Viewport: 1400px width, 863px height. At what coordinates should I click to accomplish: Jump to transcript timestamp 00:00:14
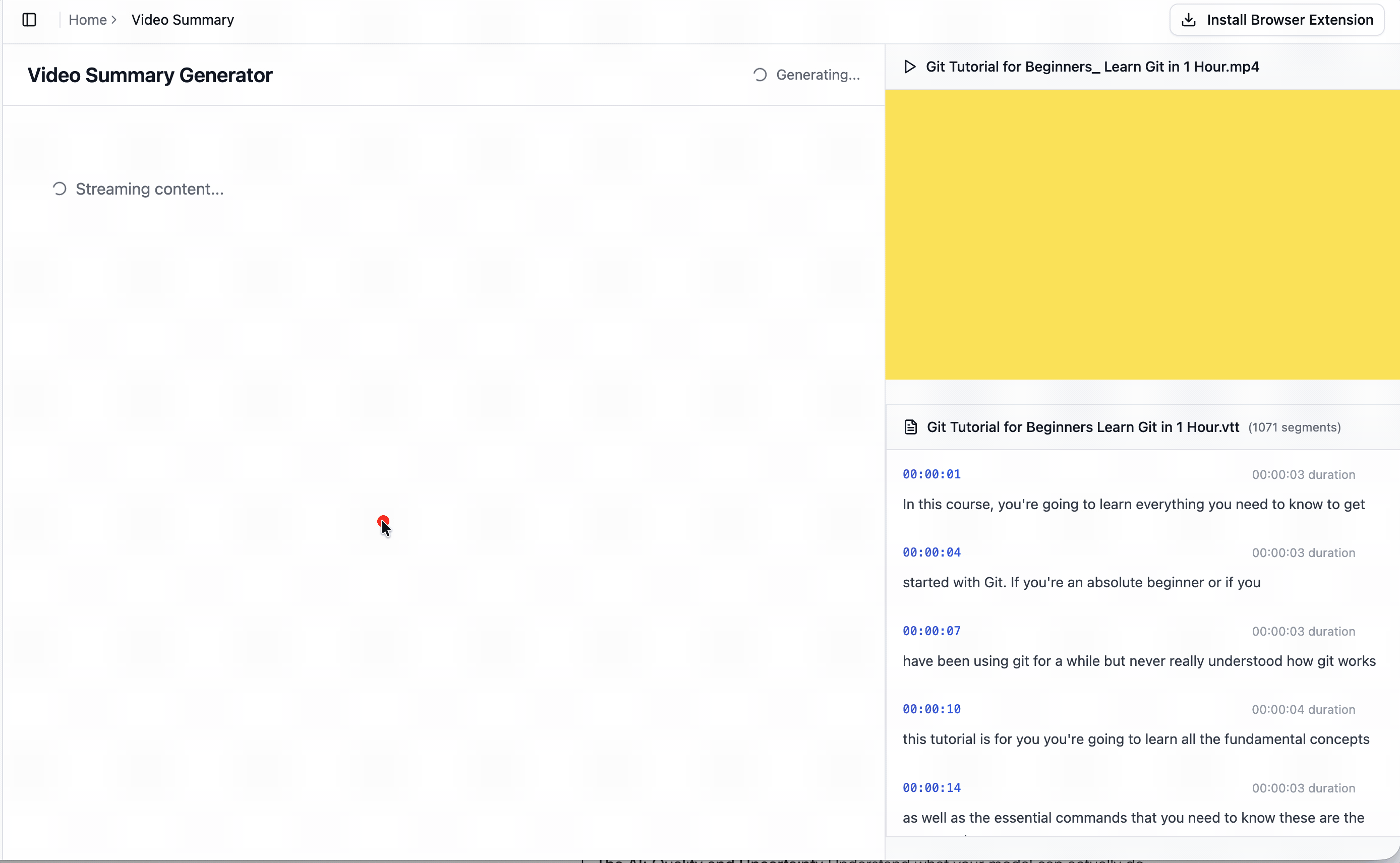pos(931,787)
